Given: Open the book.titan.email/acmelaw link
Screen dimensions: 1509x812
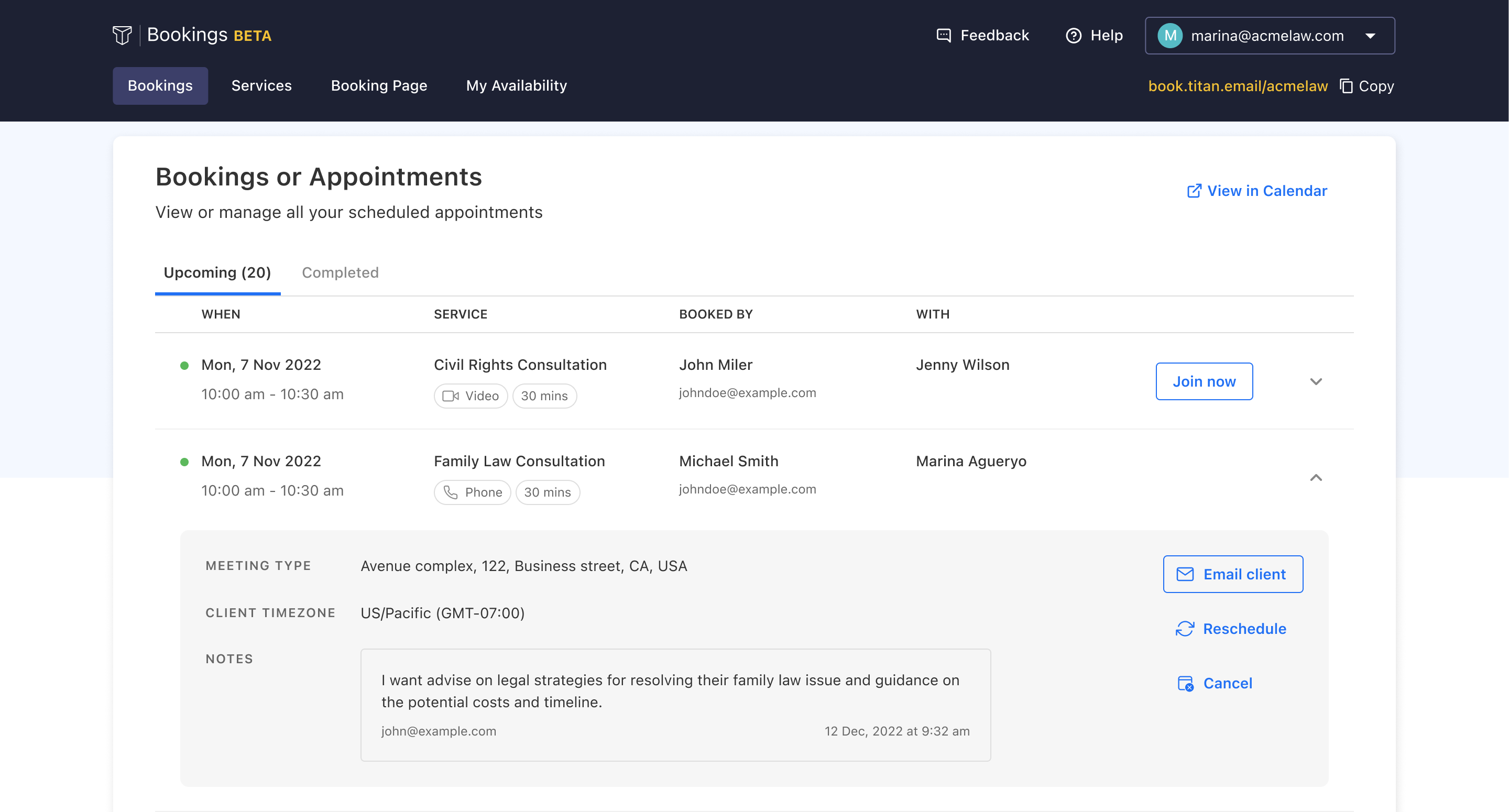Looking at the screenshot, I should (1238, 86).
